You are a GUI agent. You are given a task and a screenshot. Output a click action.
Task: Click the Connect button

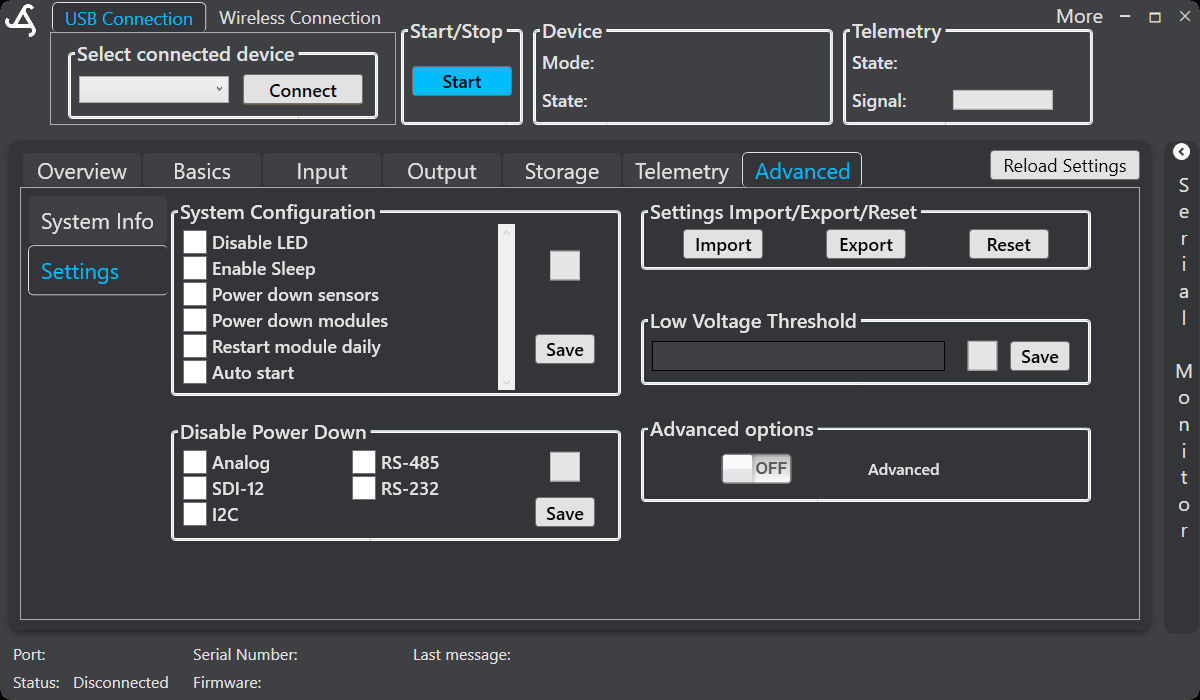click(x=303, y=90)
